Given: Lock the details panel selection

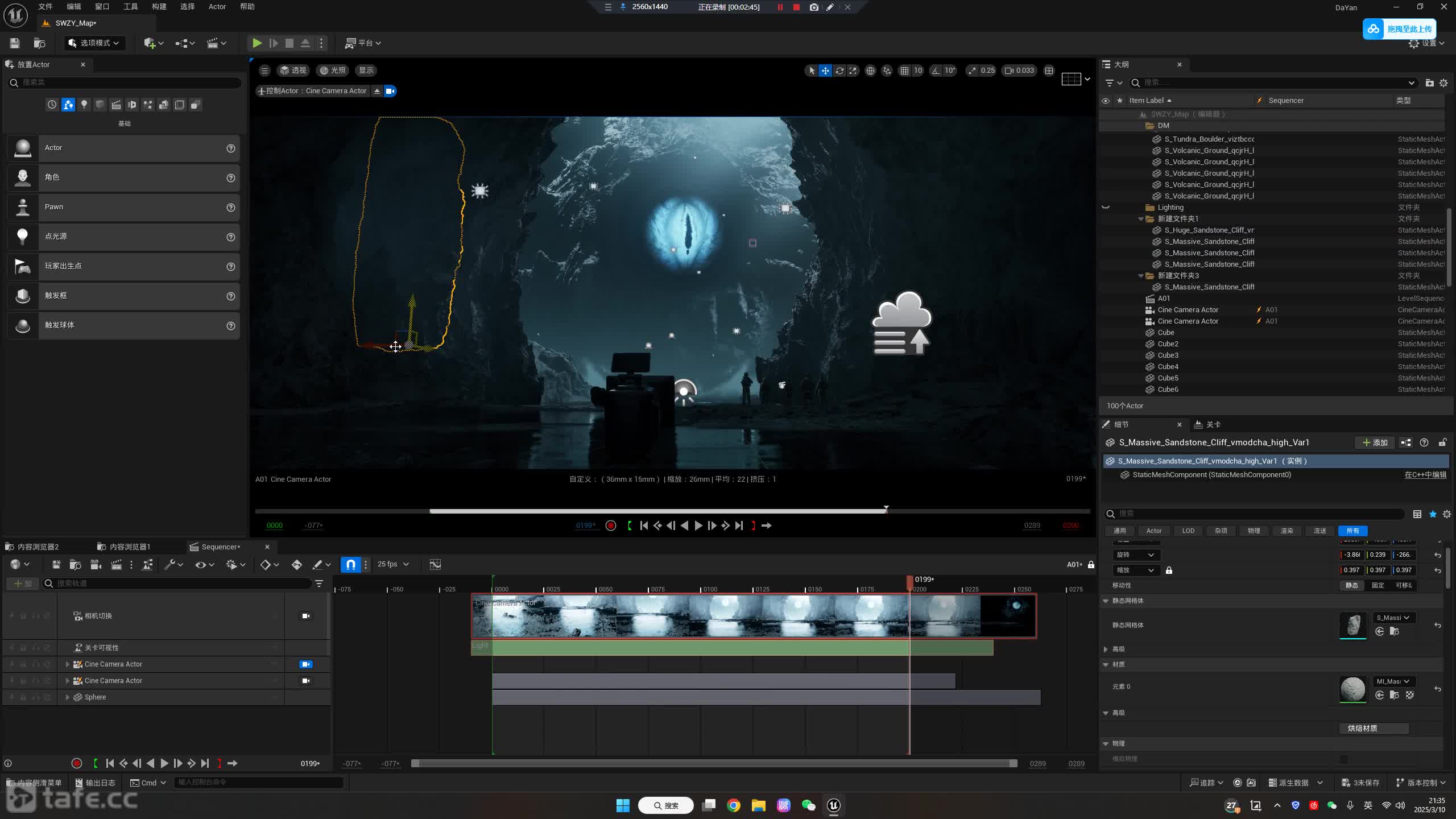Looking at the screenshot, I should (1442, 442).
